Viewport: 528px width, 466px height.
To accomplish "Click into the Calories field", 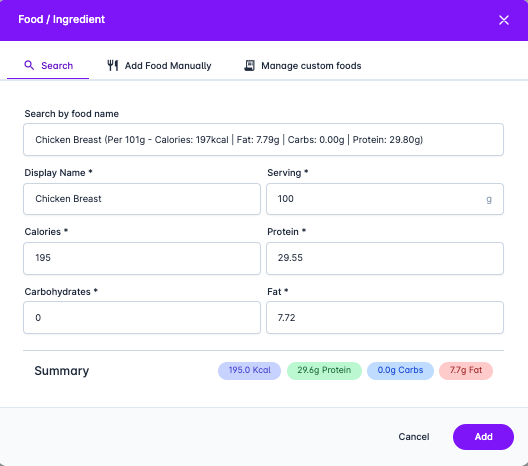I will click(x=142, y=258).
